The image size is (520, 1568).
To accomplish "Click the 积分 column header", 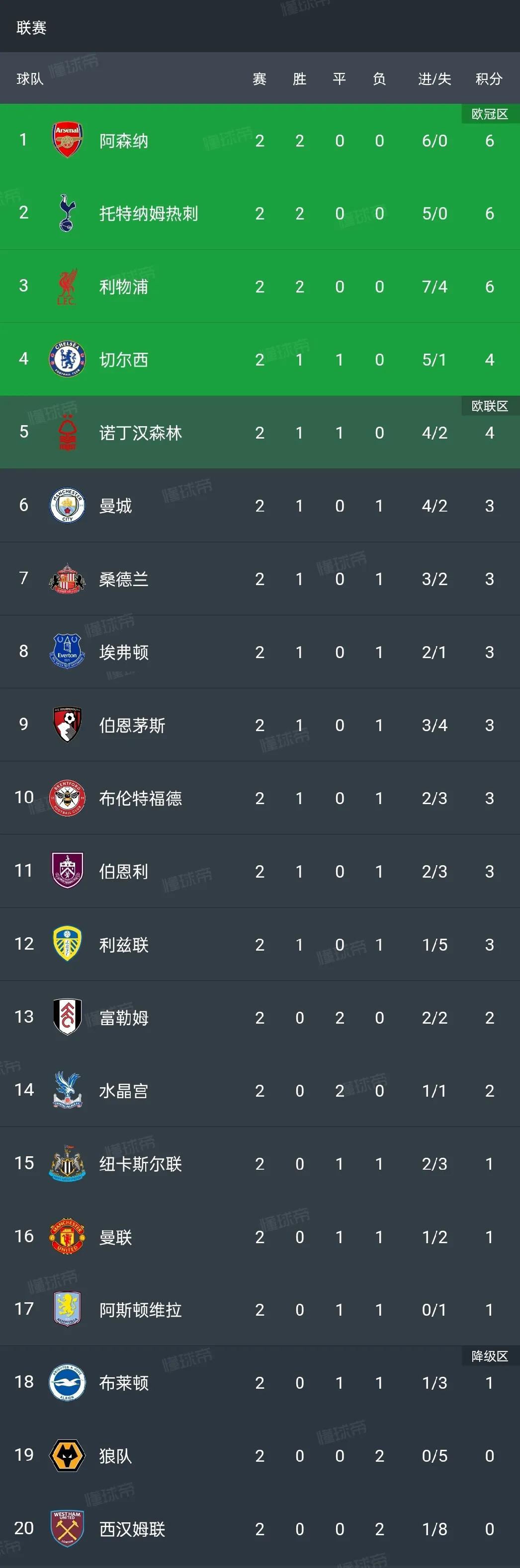I will tap(489, 78).
